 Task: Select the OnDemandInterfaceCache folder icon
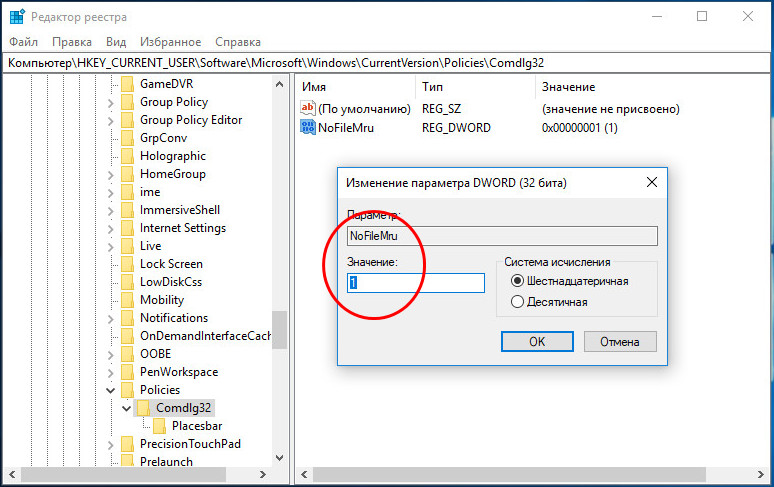[127, 336]
